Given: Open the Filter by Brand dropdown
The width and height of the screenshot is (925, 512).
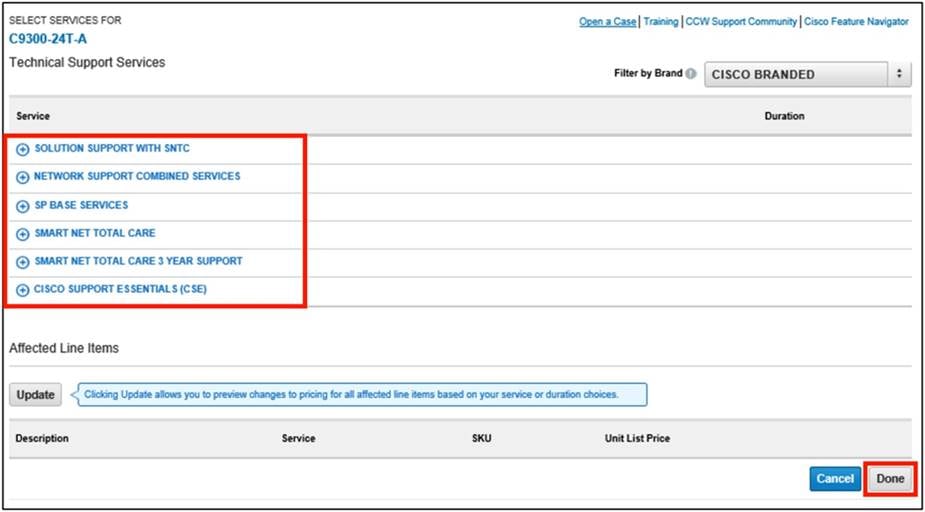Looking at the screenshot, I should point(808,74).
